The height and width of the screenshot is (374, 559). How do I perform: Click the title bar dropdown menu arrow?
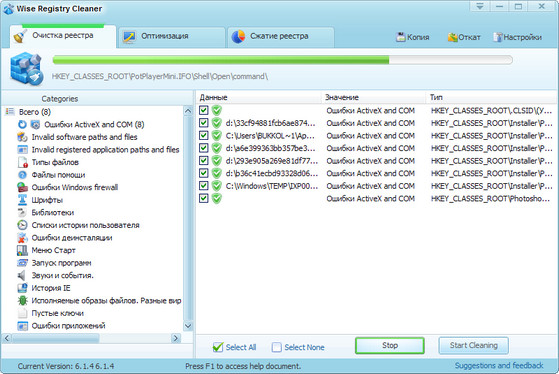click(480, 6)
